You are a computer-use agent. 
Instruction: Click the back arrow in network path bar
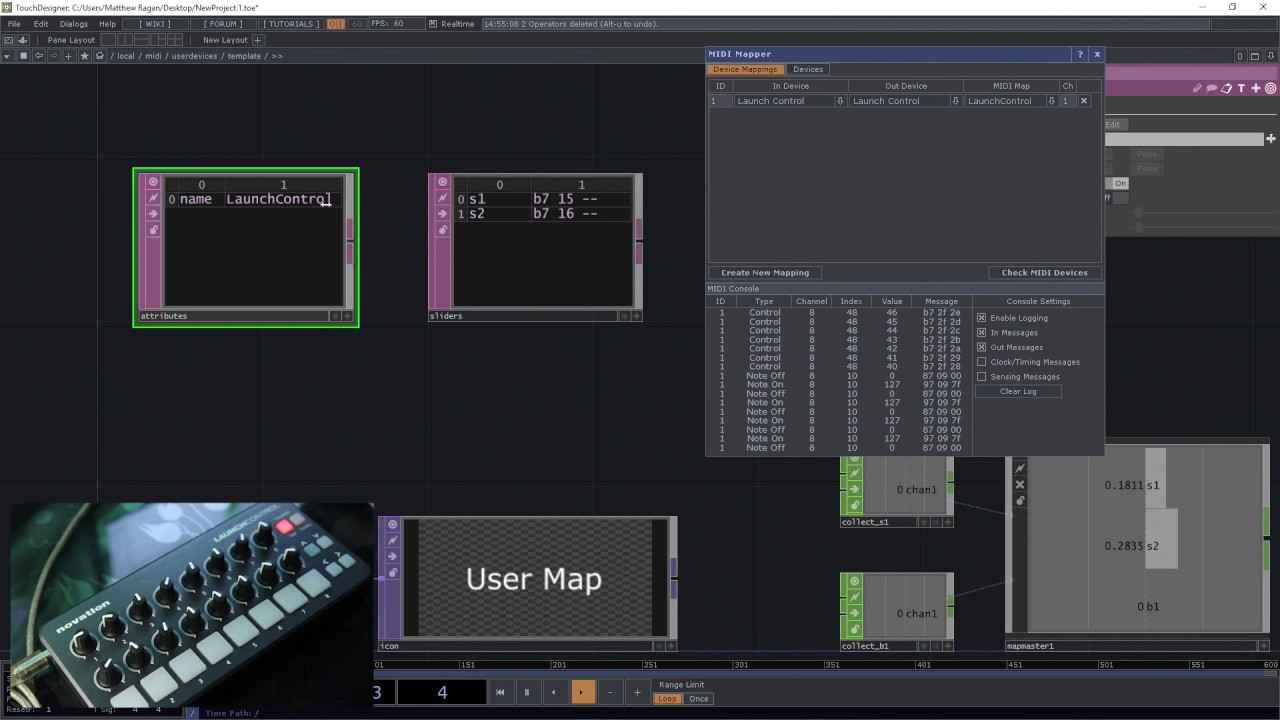(x=39, y=56)
